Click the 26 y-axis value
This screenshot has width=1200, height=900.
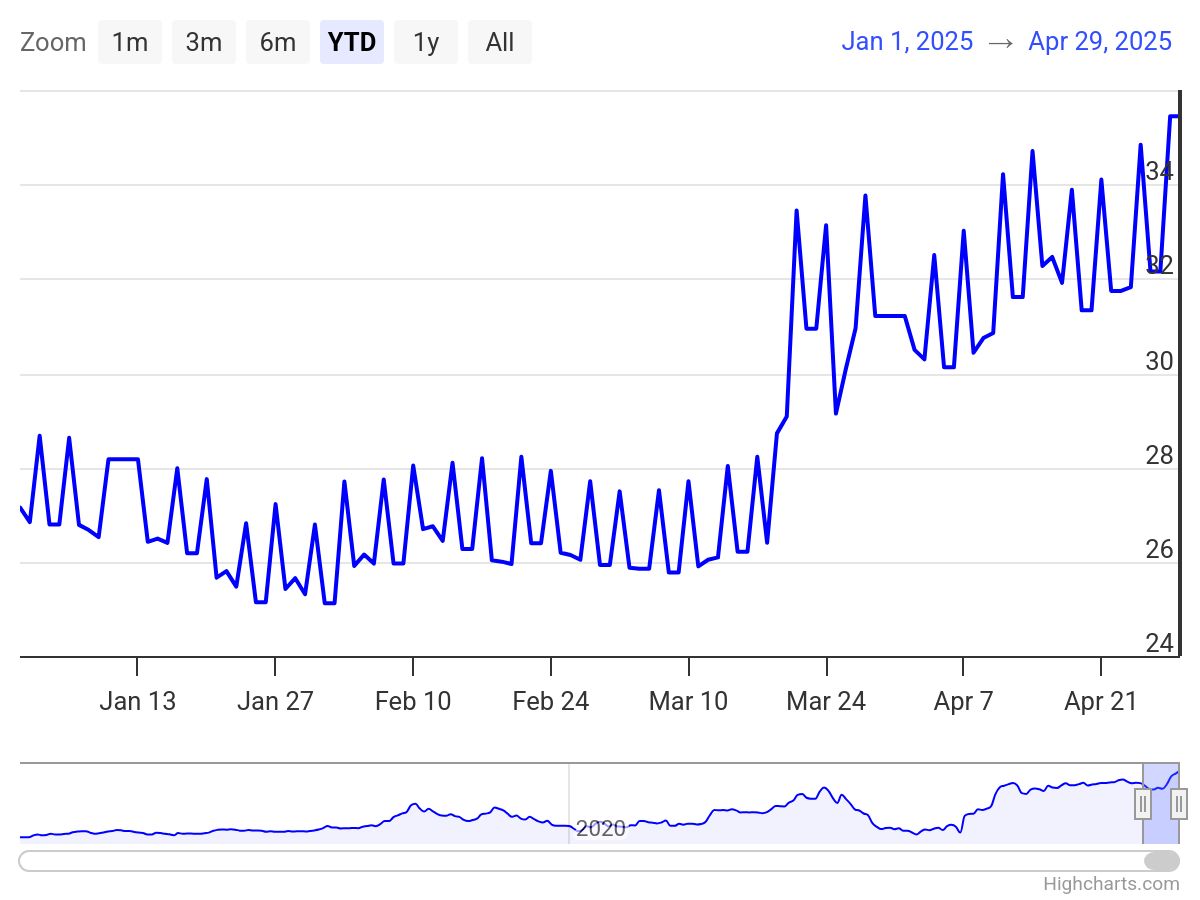(1160, 549)
